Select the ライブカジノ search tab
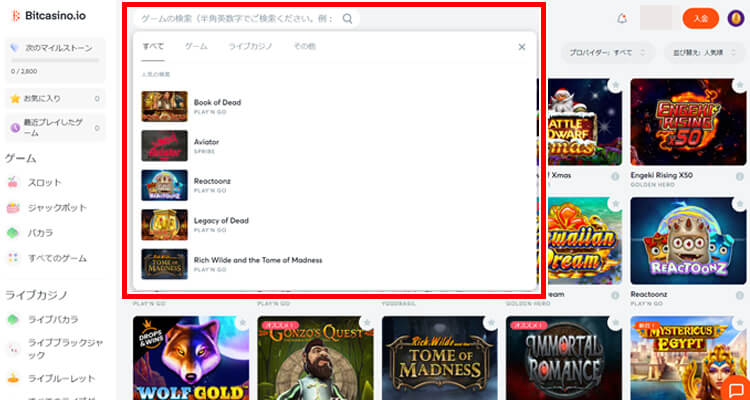The height and width of the screenshot is (400, 750). pyautogui.click(x=250, y=46)
